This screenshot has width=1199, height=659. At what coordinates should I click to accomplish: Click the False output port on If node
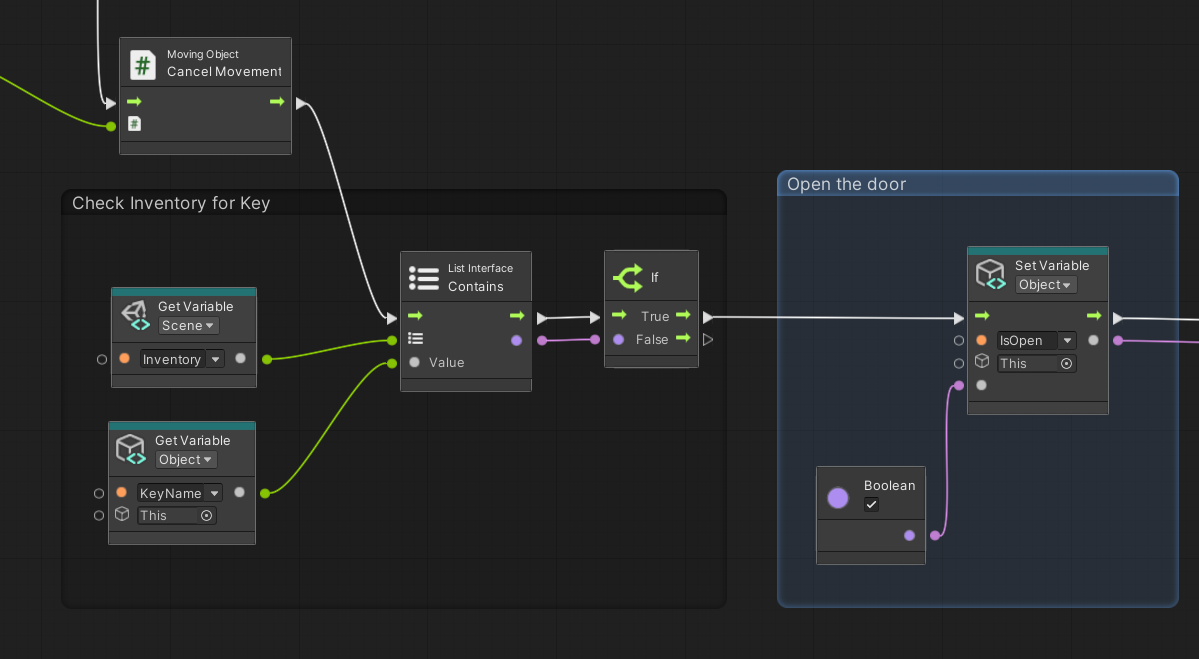[x=708, y=340]
